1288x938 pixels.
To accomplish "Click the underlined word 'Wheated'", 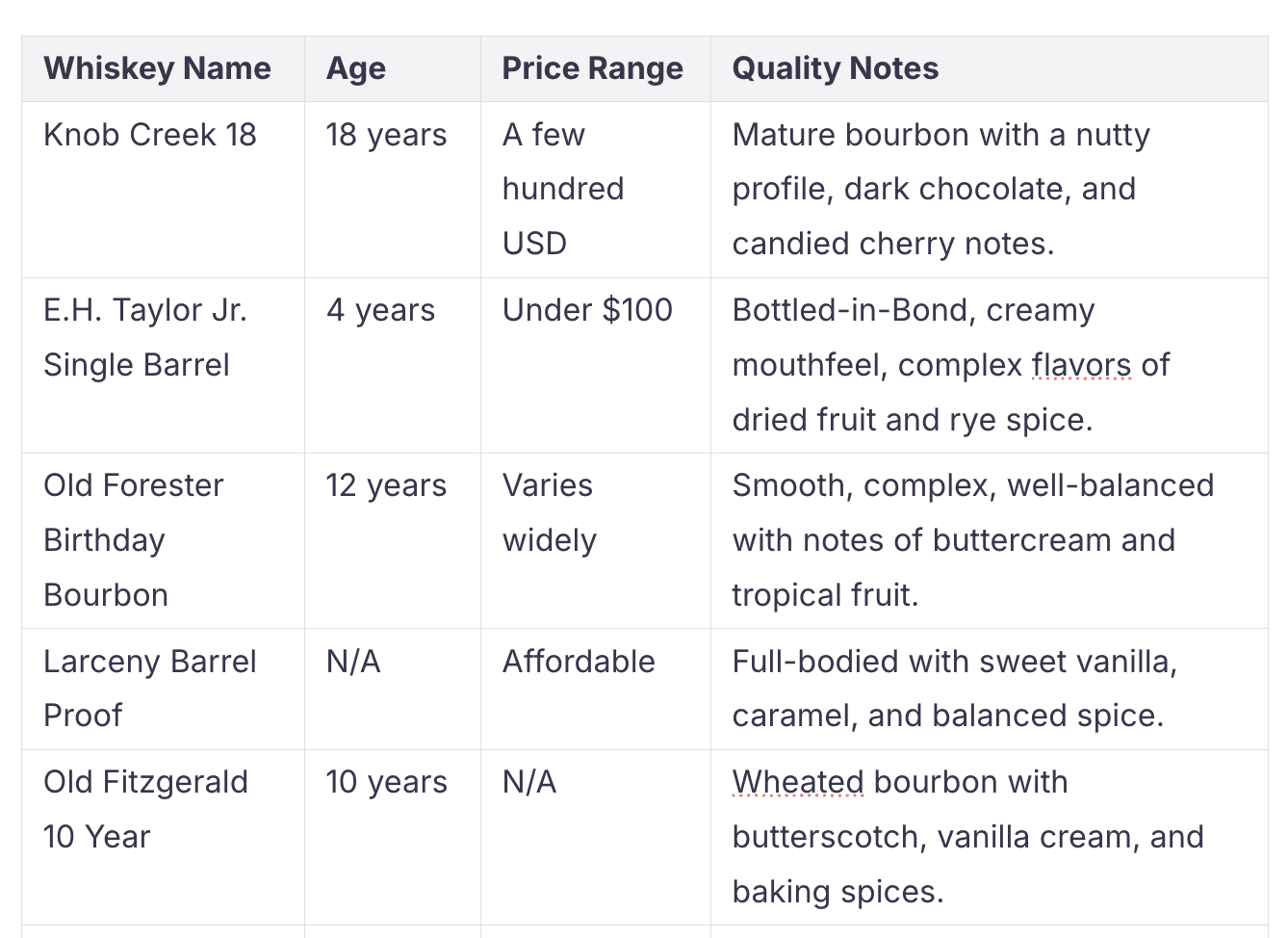I will [x=798, y=782].
